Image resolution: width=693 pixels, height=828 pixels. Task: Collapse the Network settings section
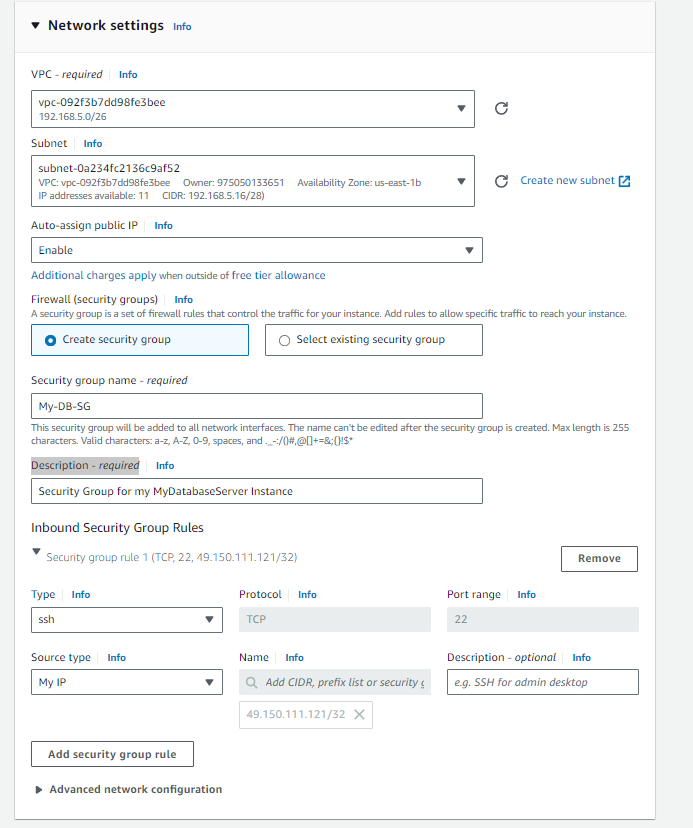coord(36,26)
